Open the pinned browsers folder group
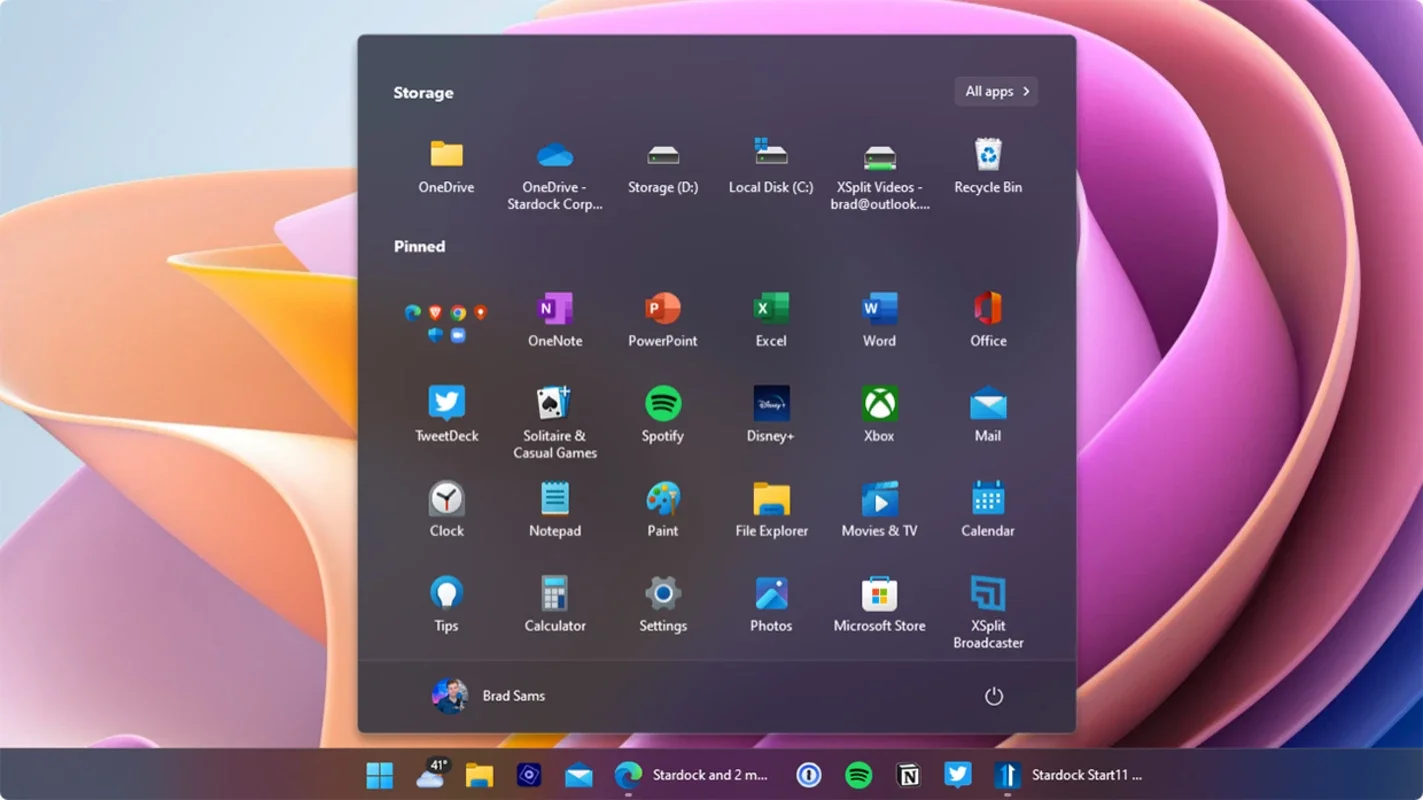The height and width of the screenshot is (800, 1423). click(x=446, y=322)
